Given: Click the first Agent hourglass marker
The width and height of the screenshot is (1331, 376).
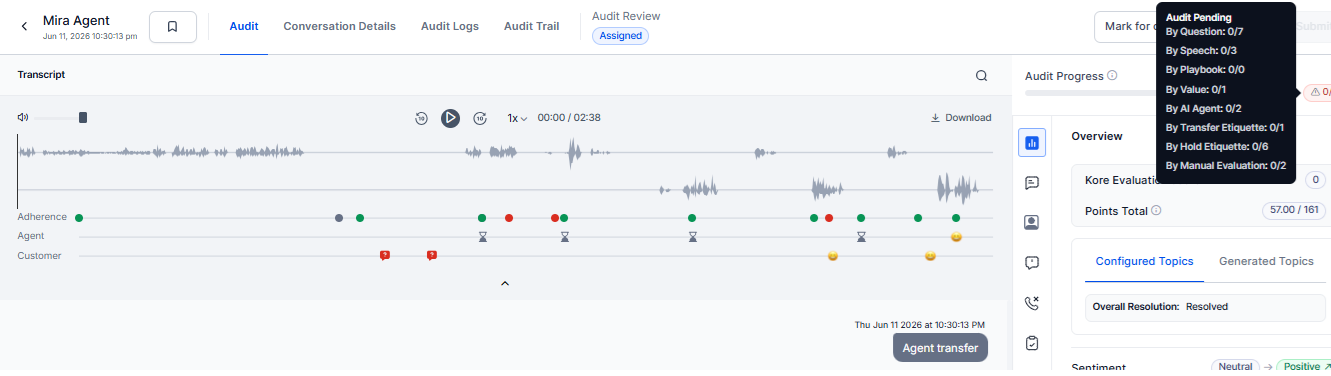Looking at the screenshot, I should (482, 237).
